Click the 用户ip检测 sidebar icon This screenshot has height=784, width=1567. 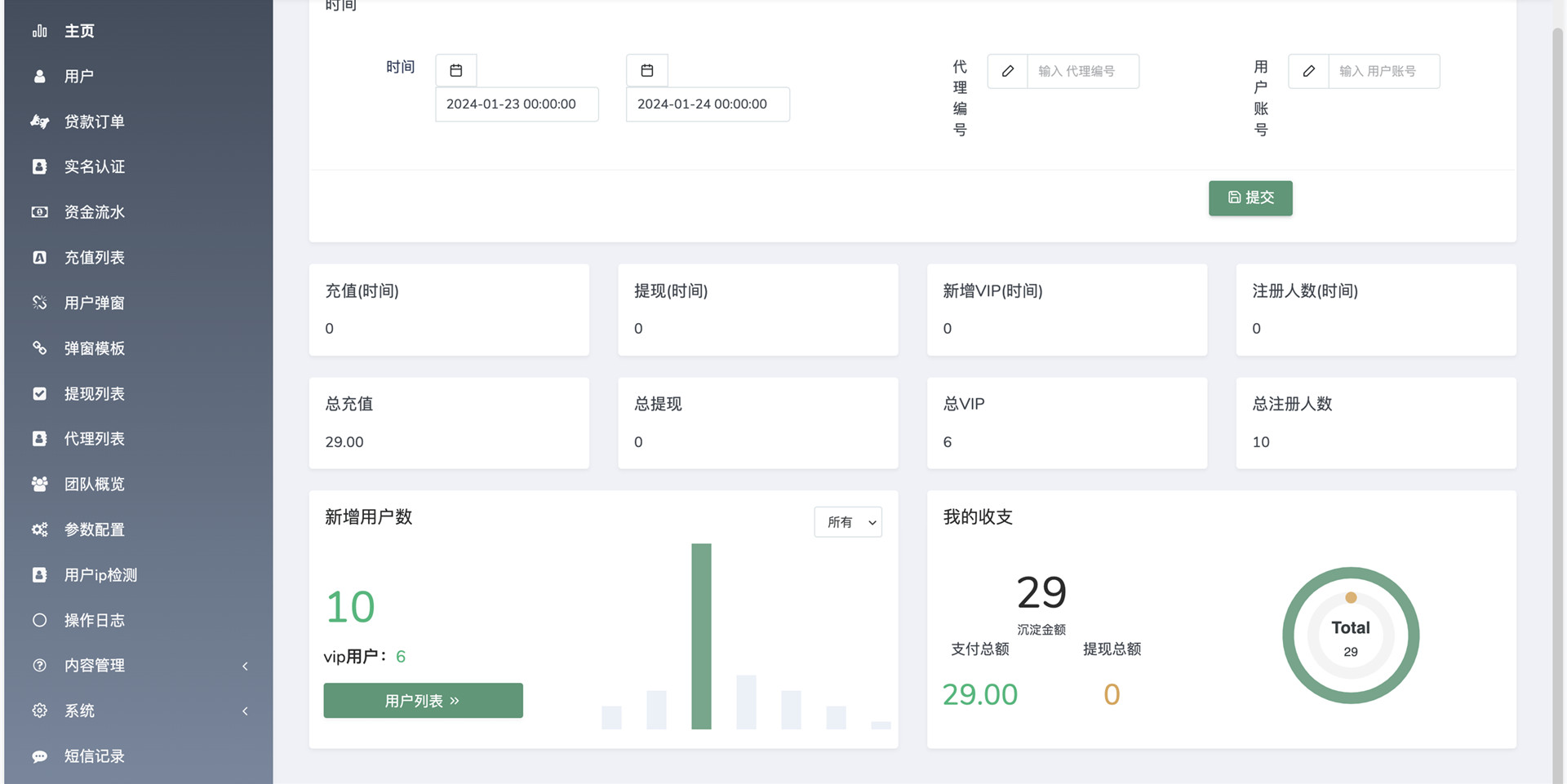coord(39,575)
